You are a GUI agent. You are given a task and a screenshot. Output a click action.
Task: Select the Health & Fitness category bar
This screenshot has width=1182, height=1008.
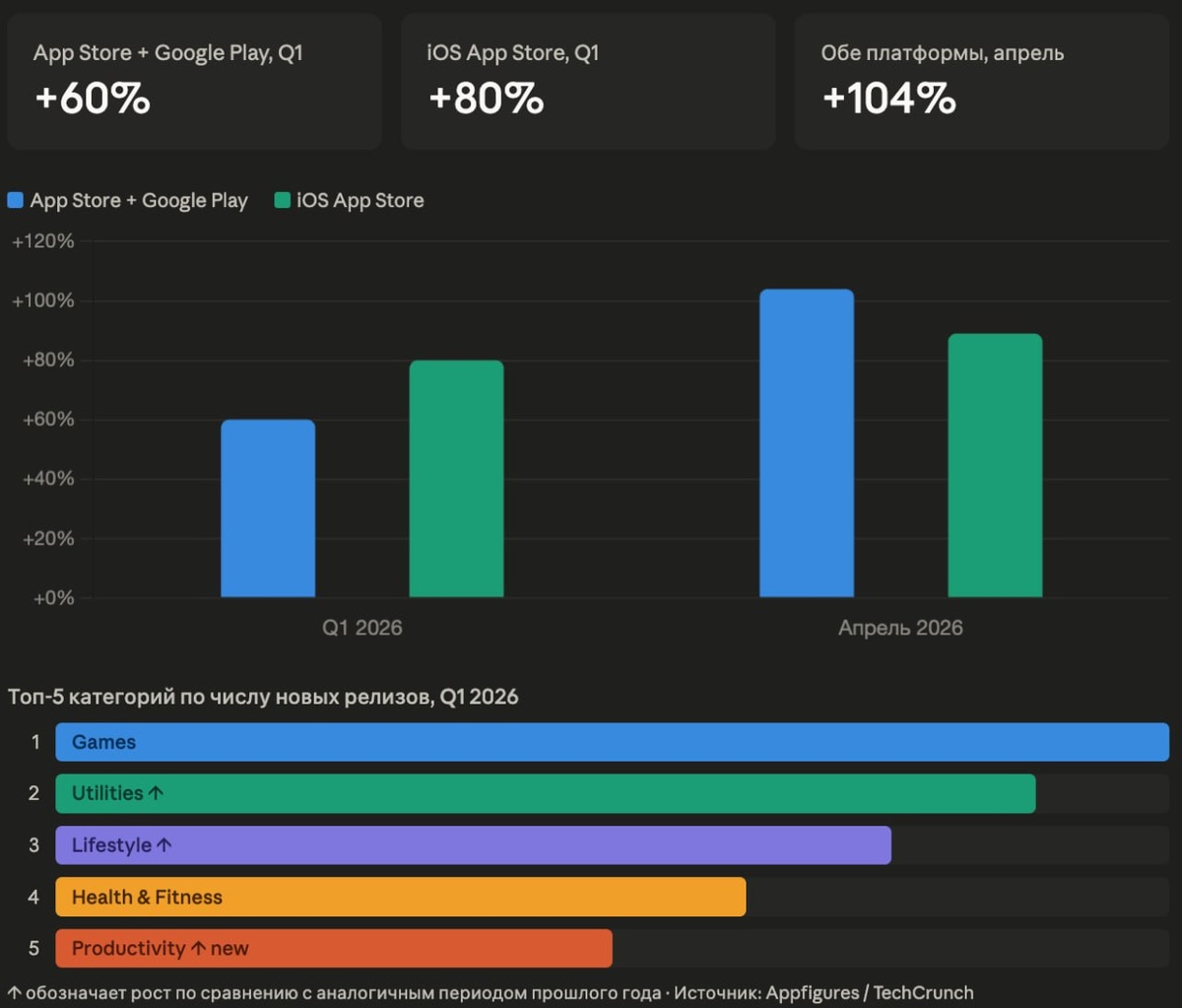(x=400, y=897)
